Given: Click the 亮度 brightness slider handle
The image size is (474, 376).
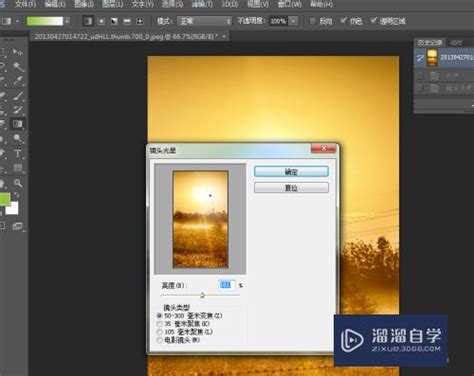Looking at the screenshot, I should point(202,295).
